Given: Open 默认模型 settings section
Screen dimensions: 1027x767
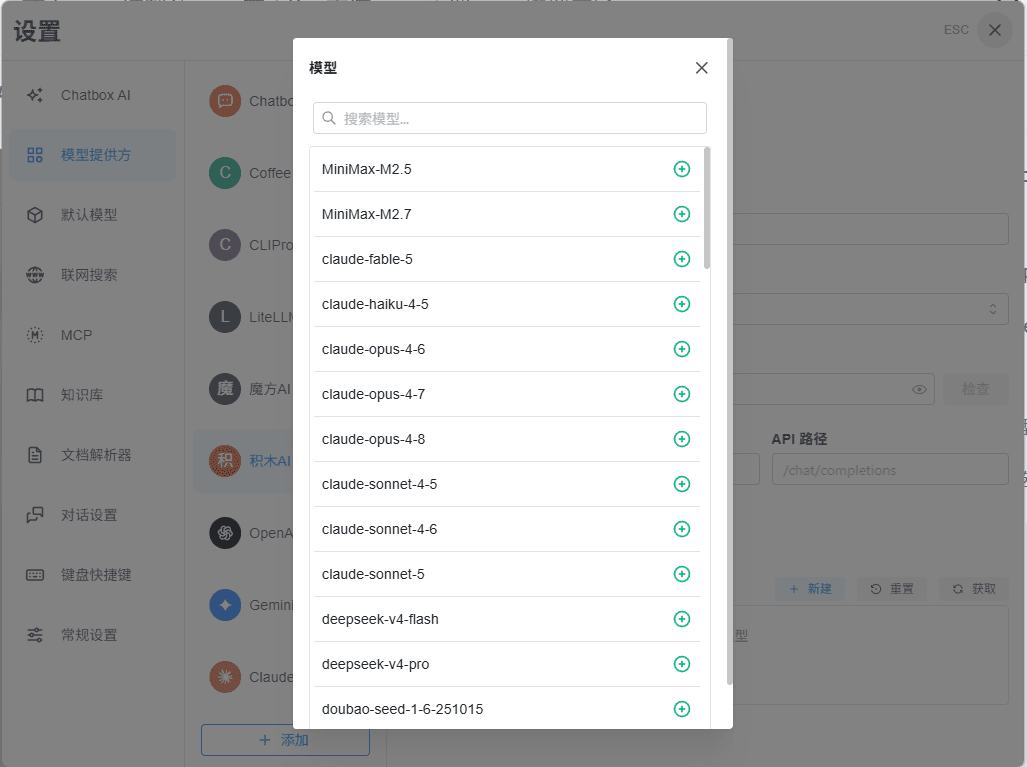Looking at the screenshot, I should click(x=93, y=215).
